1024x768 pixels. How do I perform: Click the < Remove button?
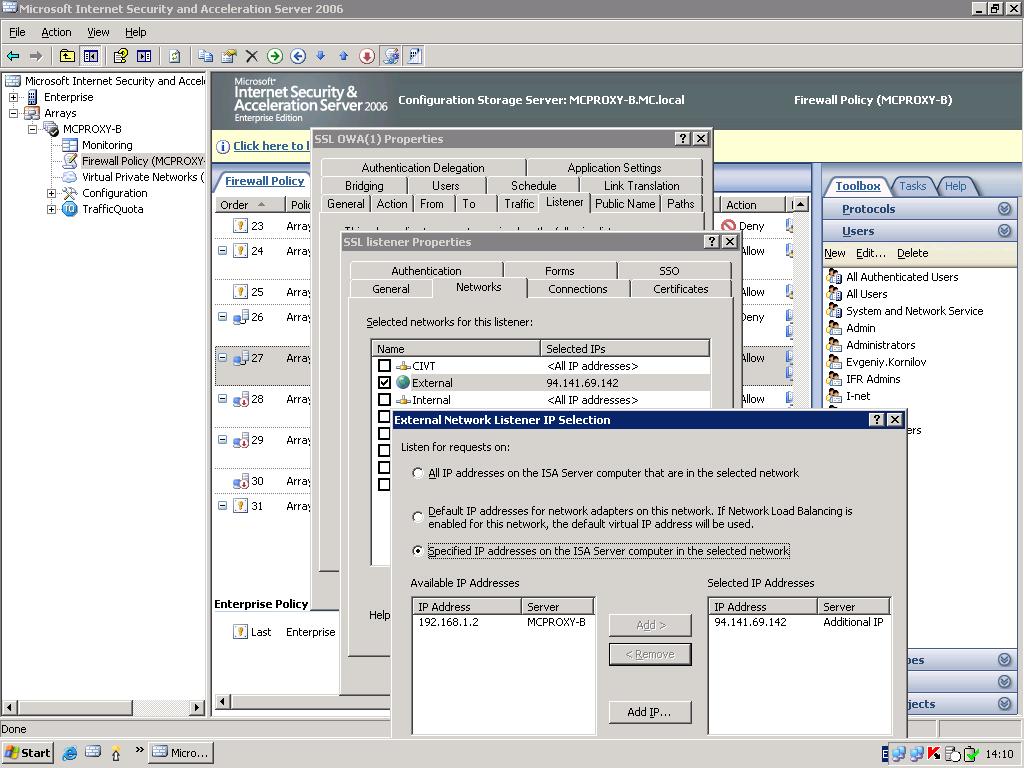(x=650, y=654)
